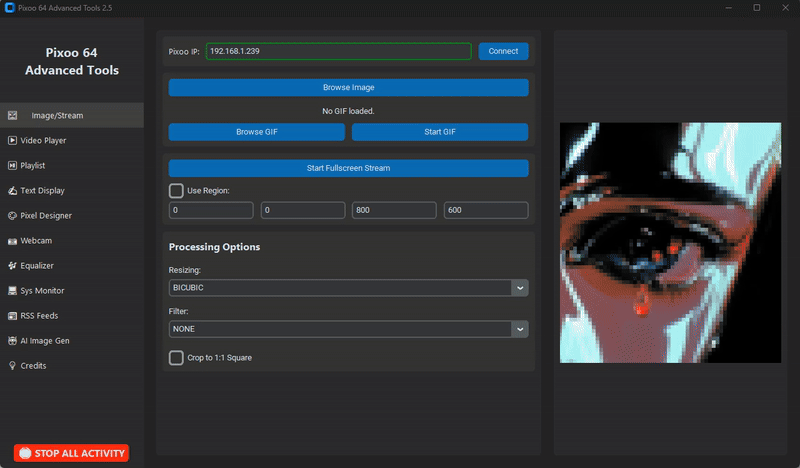The width and height of the screenshot is (800, 468).
Task: Open the Pixel Designer section
Action: (71, 215)
